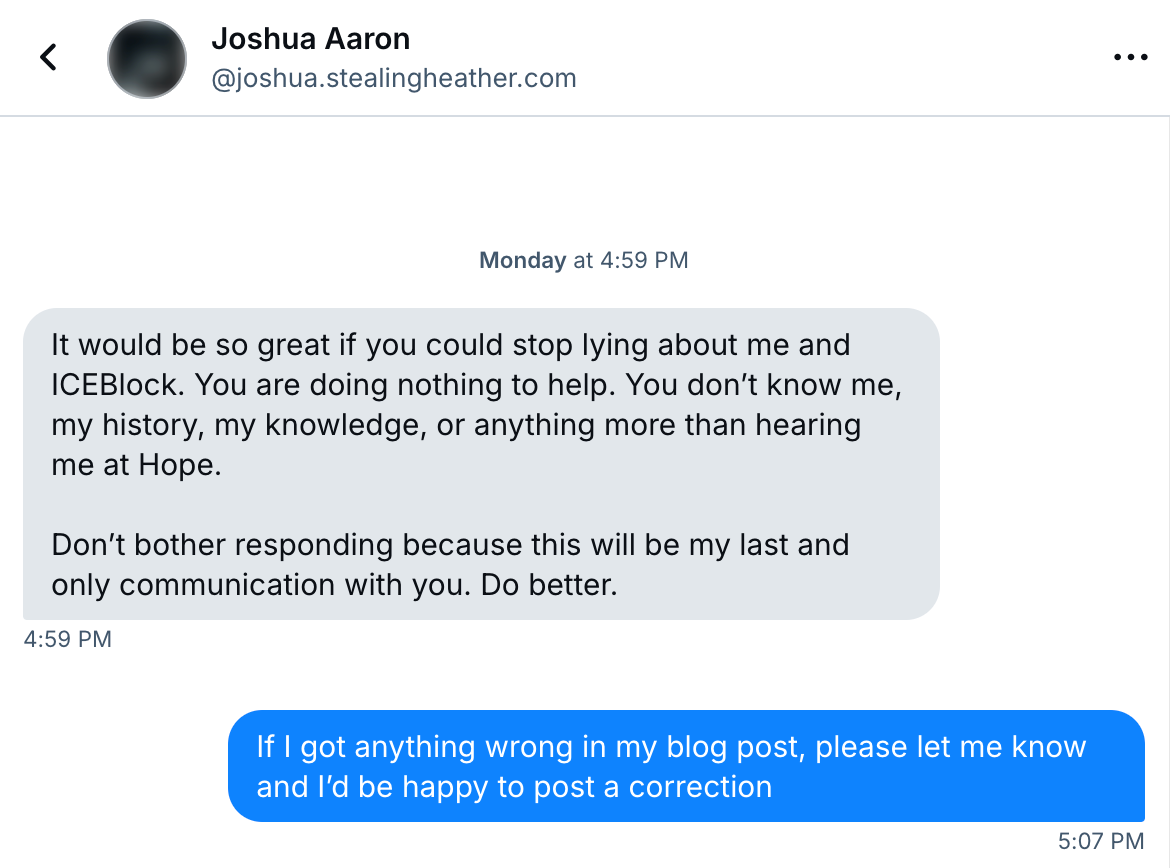
Task: Click the word Hope in the received message
Action: pos(179,466)
